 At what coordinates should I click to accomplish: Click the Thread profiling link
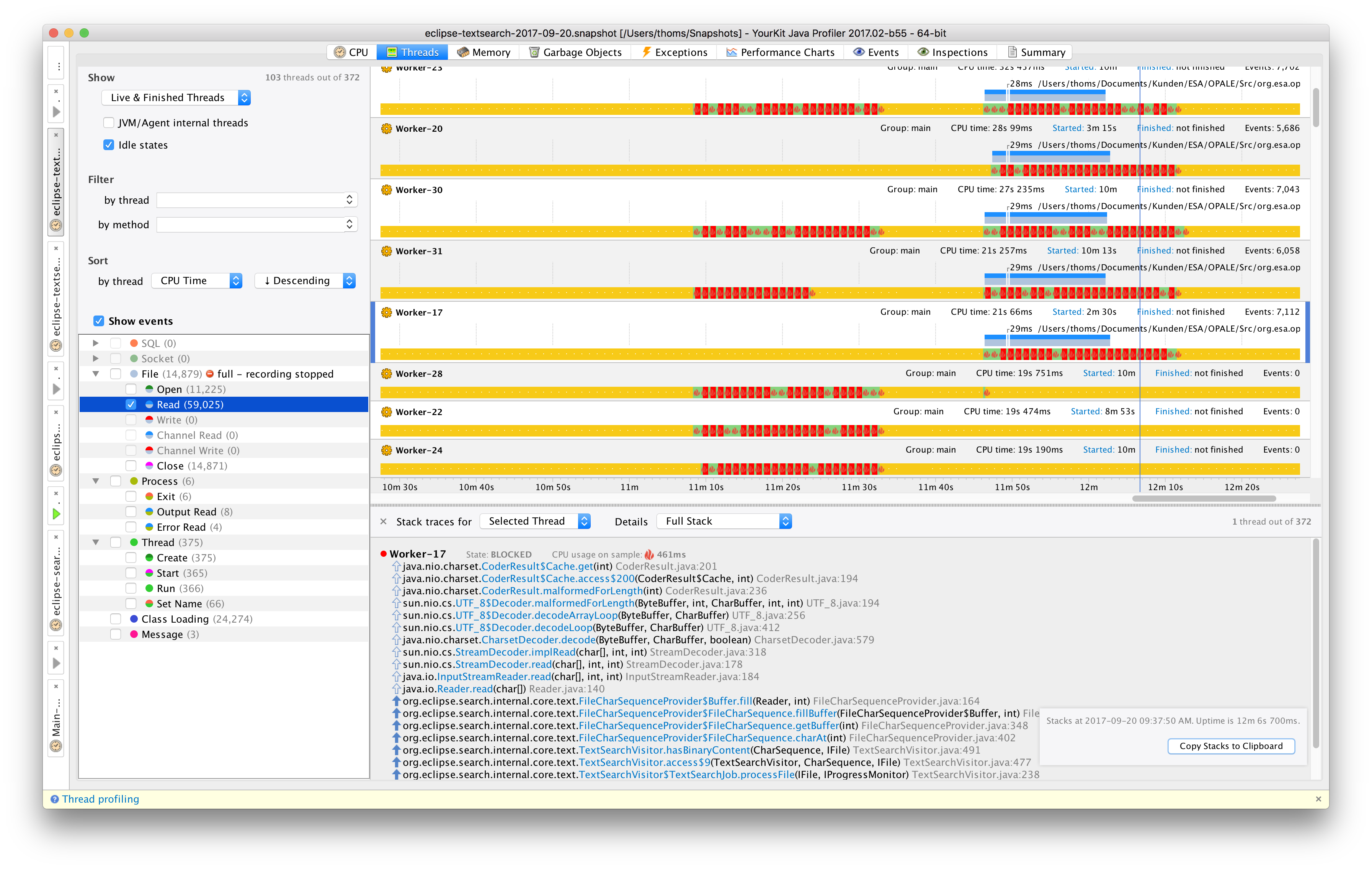click(101, 799)
